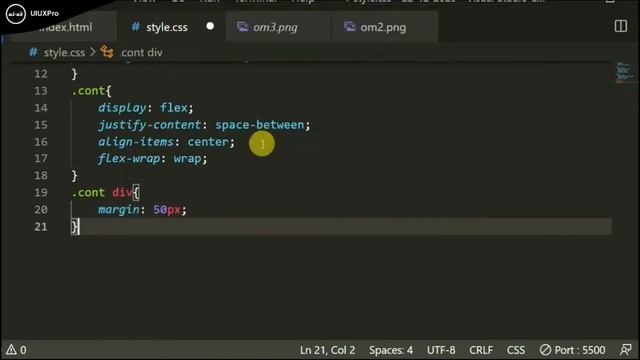Click the breadcrumb selector symbol icon
The image size is (640, 360).
(x=107, y=52)
